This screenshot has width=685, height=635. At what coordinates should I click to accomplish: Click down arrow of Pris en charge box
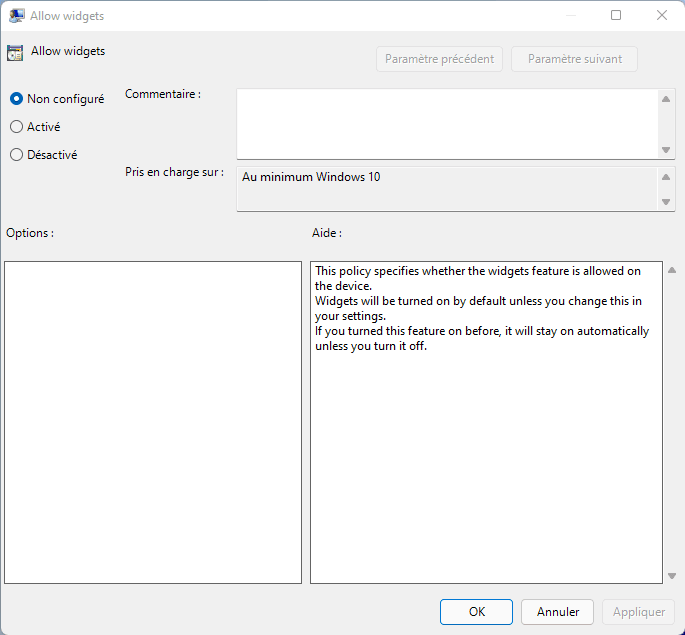[667, 202]
